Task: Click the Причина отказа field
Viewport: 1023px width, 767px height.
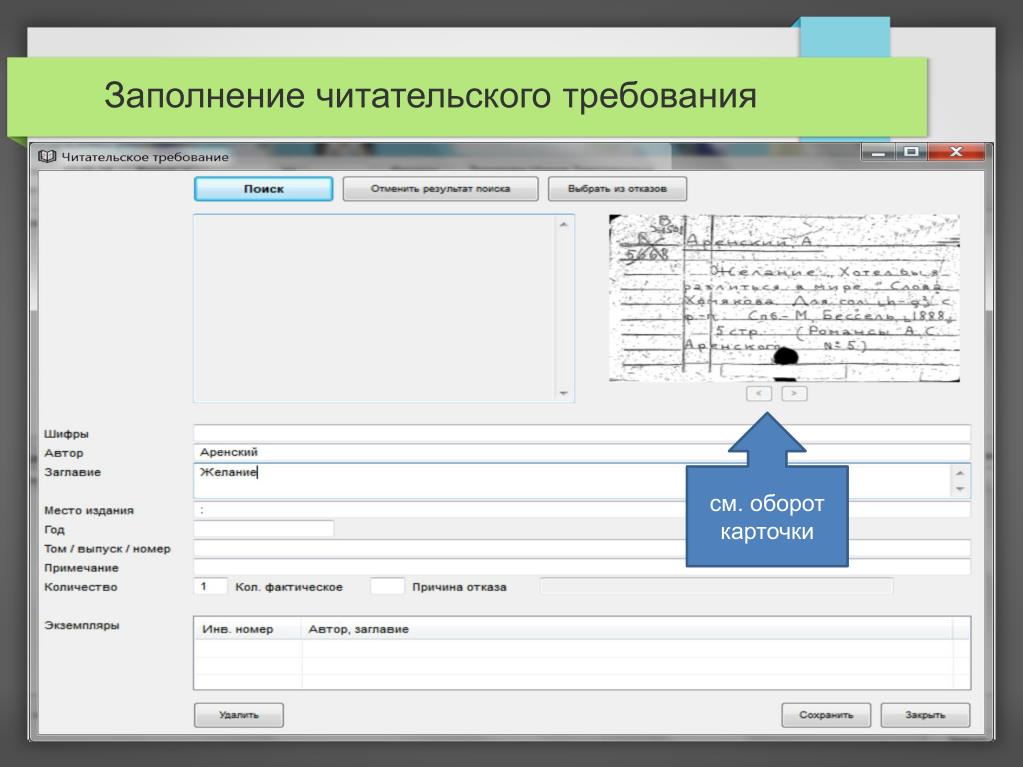Action: (716, 586)
